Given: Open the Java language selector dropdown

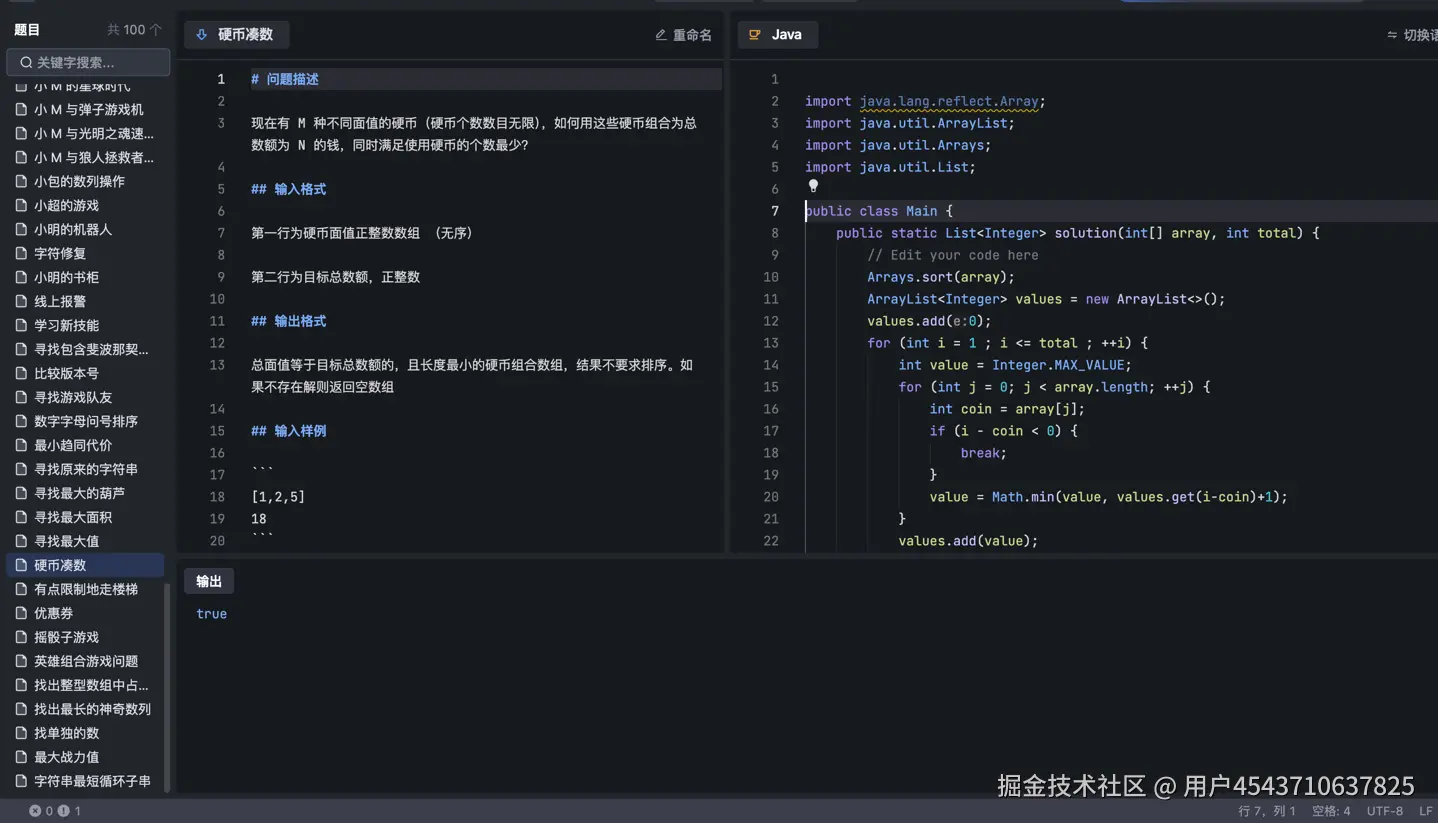Looking at the screenshot, I should [x=777, y=34].
